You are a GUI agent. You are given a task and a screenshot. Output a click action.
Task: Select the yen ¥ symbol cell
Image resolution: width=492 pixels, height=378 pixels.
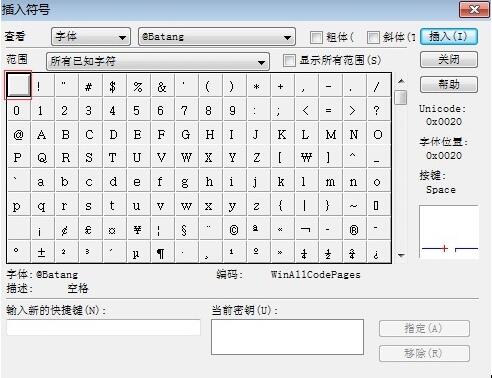pyautogui.click(x=138, y=229)
